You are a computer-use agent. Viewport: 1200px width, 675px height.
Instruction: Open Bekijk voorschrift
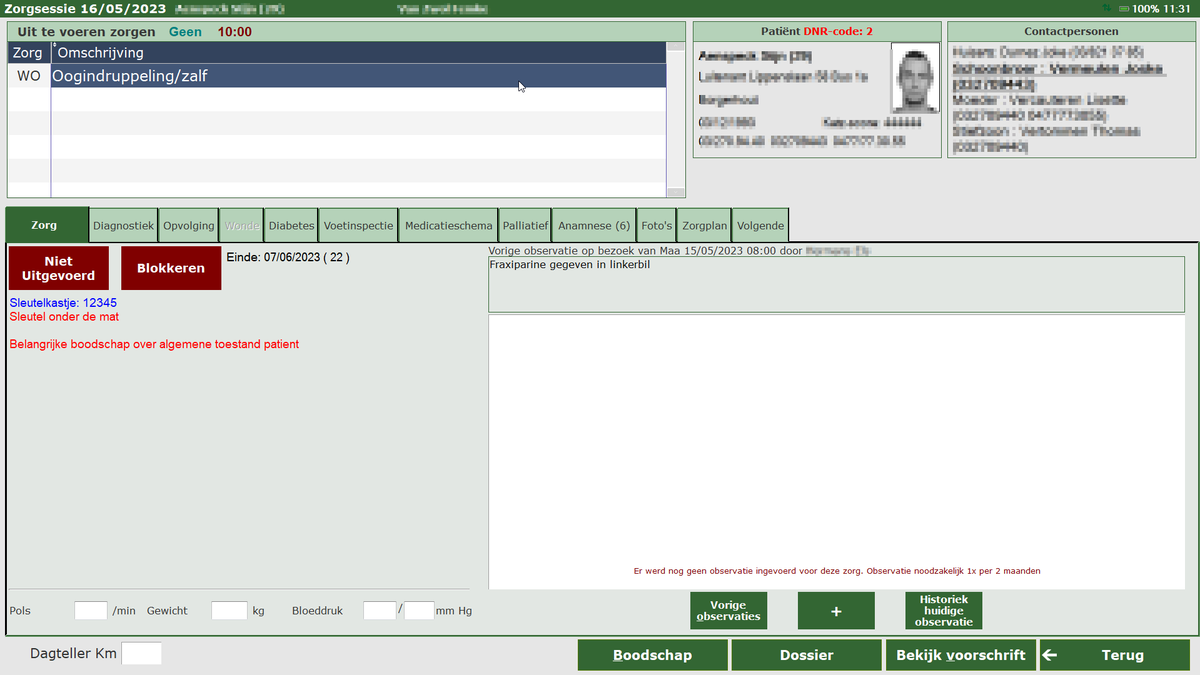click(x=960, y=655)
